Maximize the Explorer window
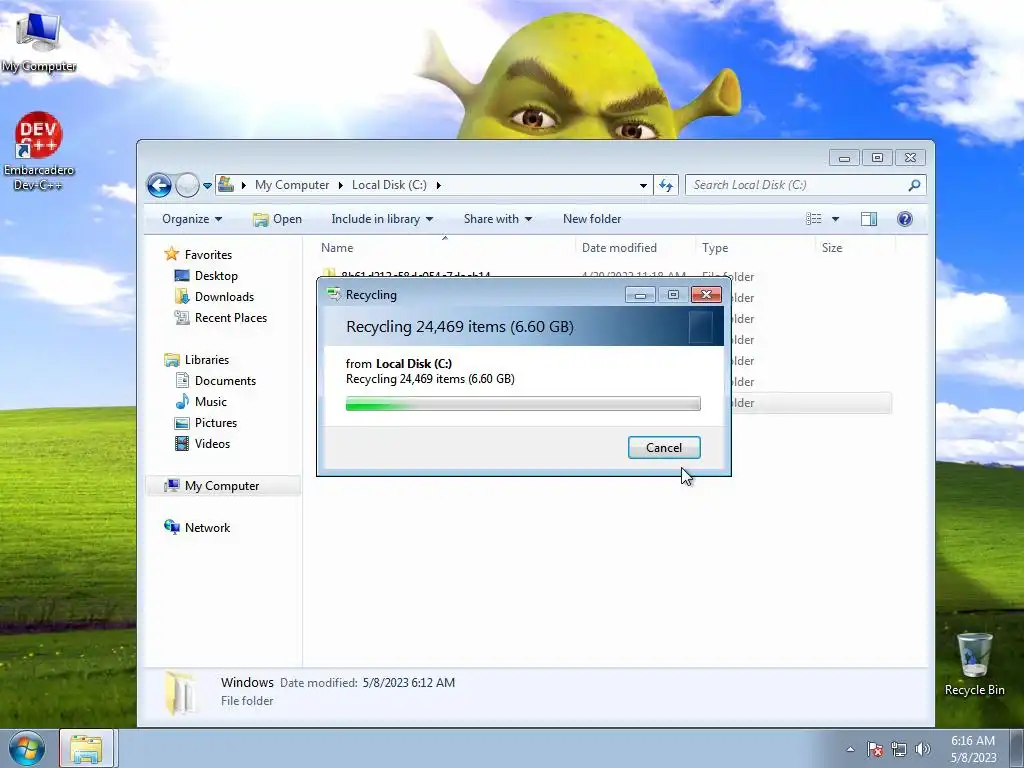Screen dimensions: 1024x768 [877, 157]
